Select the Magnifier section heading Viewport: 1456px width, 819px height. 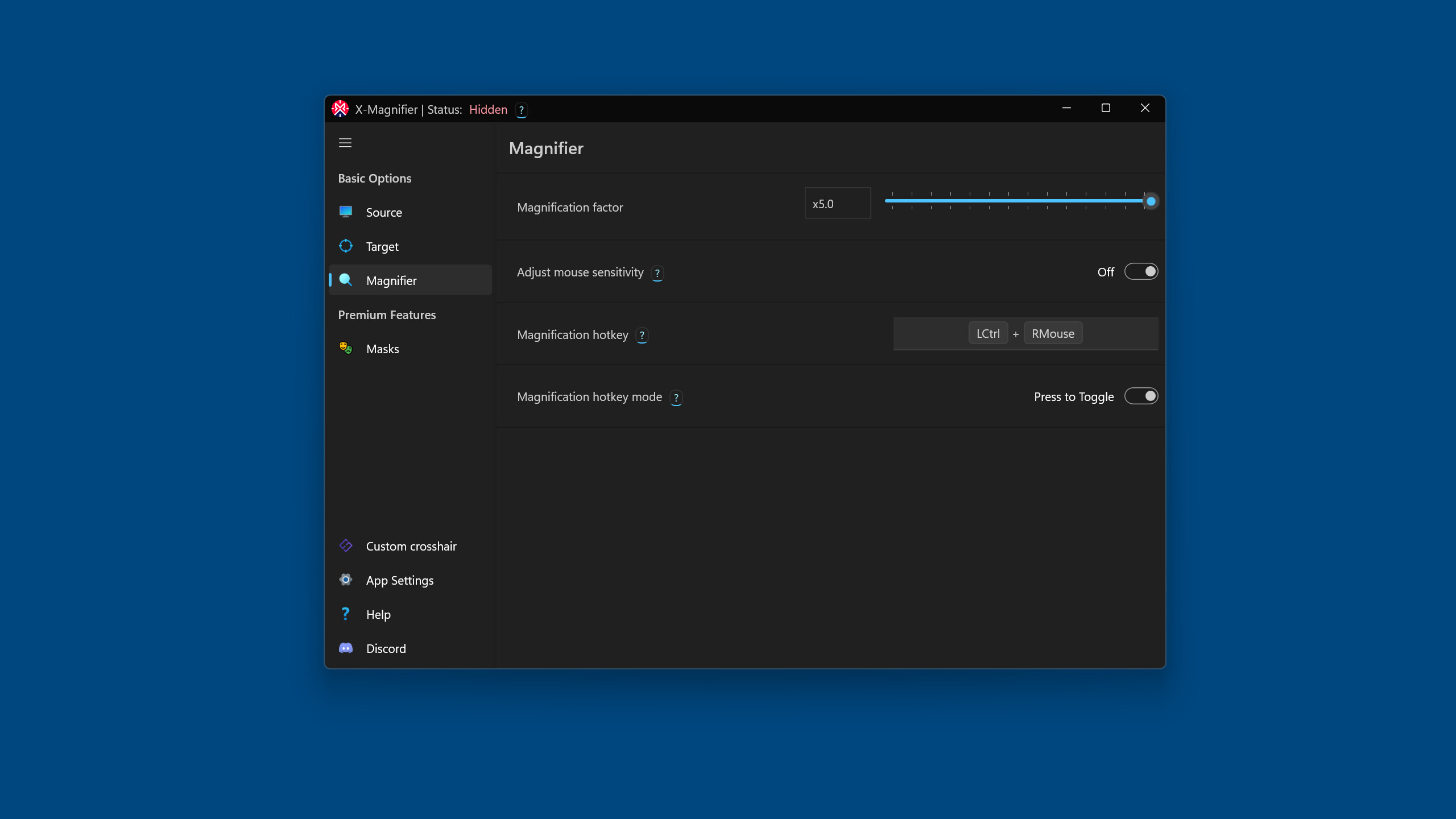[545, 148]
